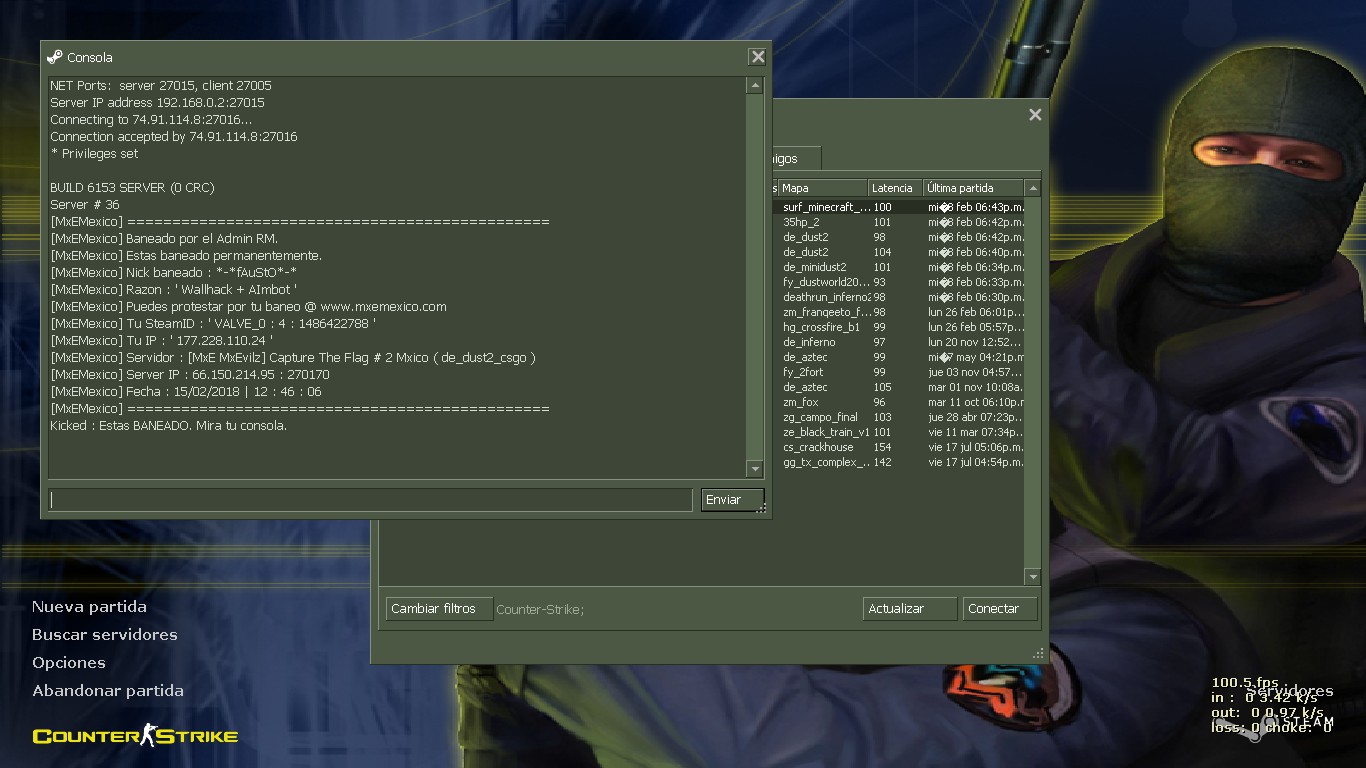Image resolution: width=1366 pixels, height=768 pixels.
Task: Open Opciones from main menu
Action: pos(69,663)
